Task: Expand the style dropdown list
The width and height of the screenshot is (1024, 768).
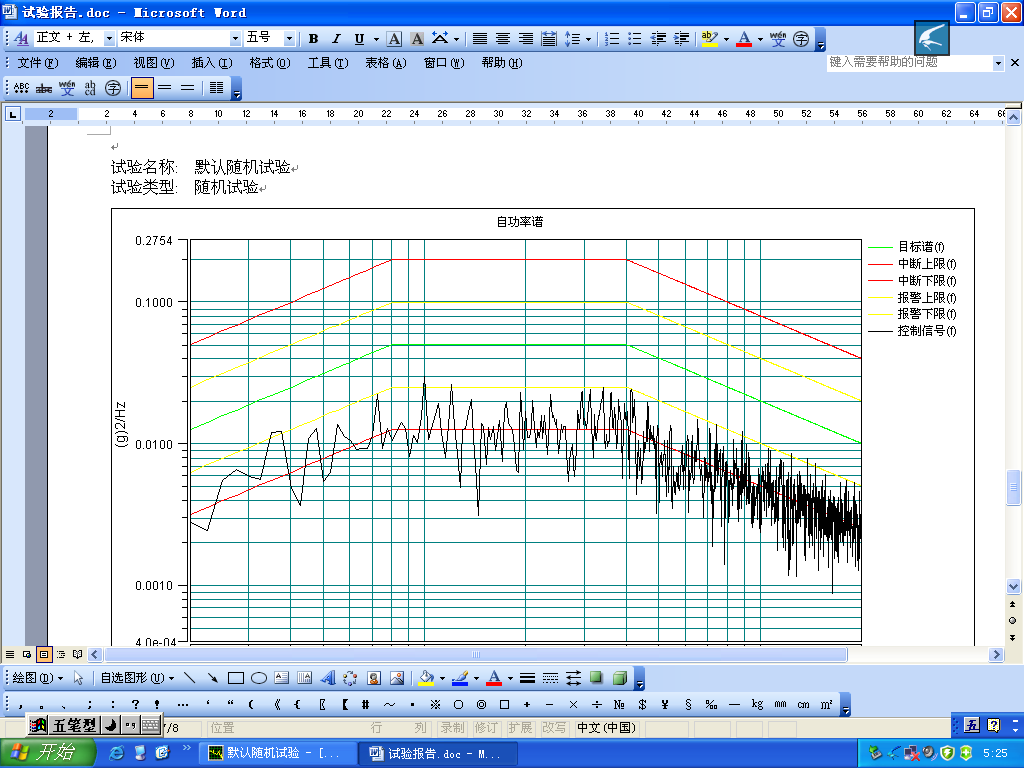Action: click(109, 38)
